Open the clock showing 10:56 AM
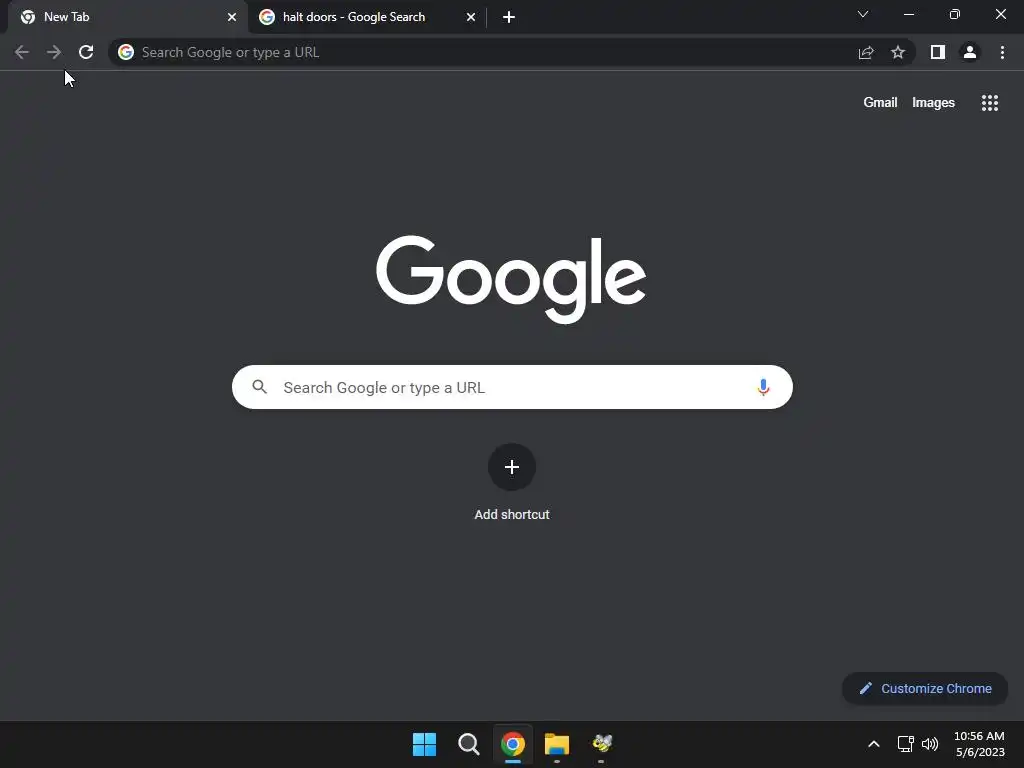 [979, 744]
